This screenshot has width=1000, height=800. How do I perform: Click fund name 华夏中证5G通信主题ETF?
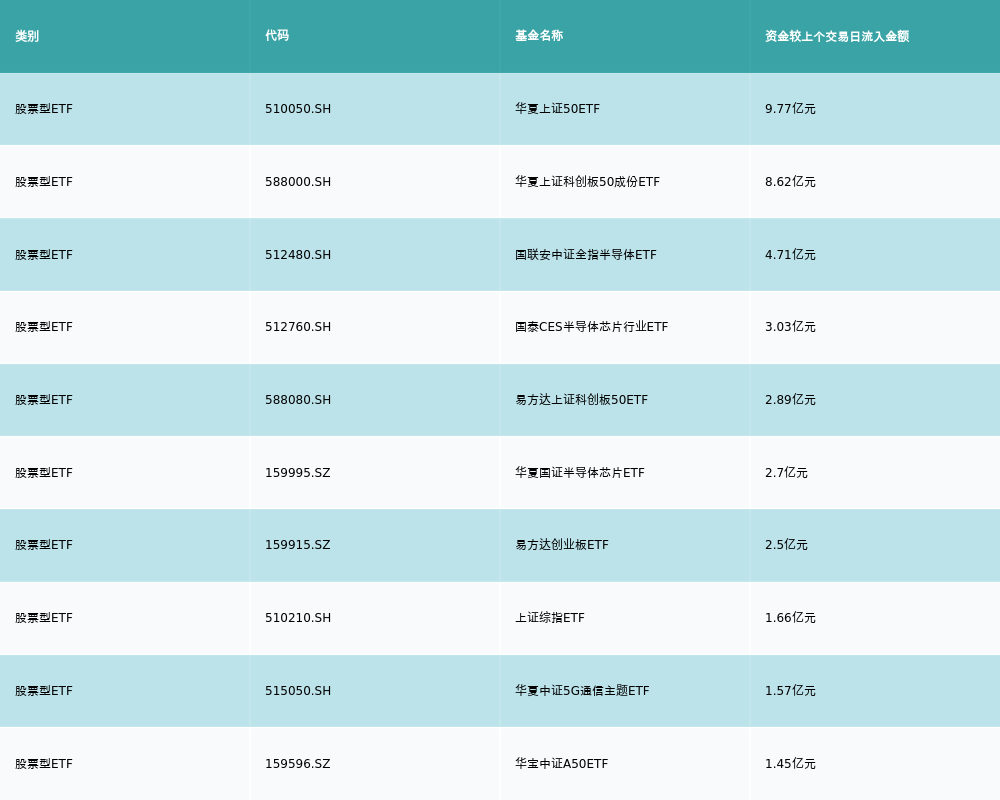[582, 691]
